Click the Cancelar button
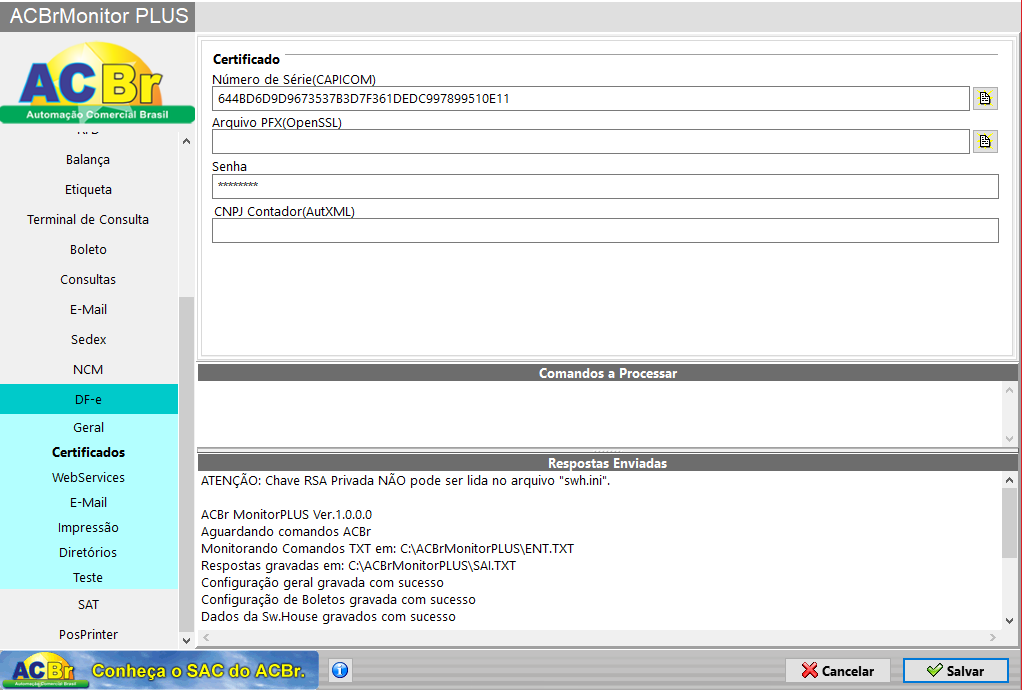 coord(838,670)
